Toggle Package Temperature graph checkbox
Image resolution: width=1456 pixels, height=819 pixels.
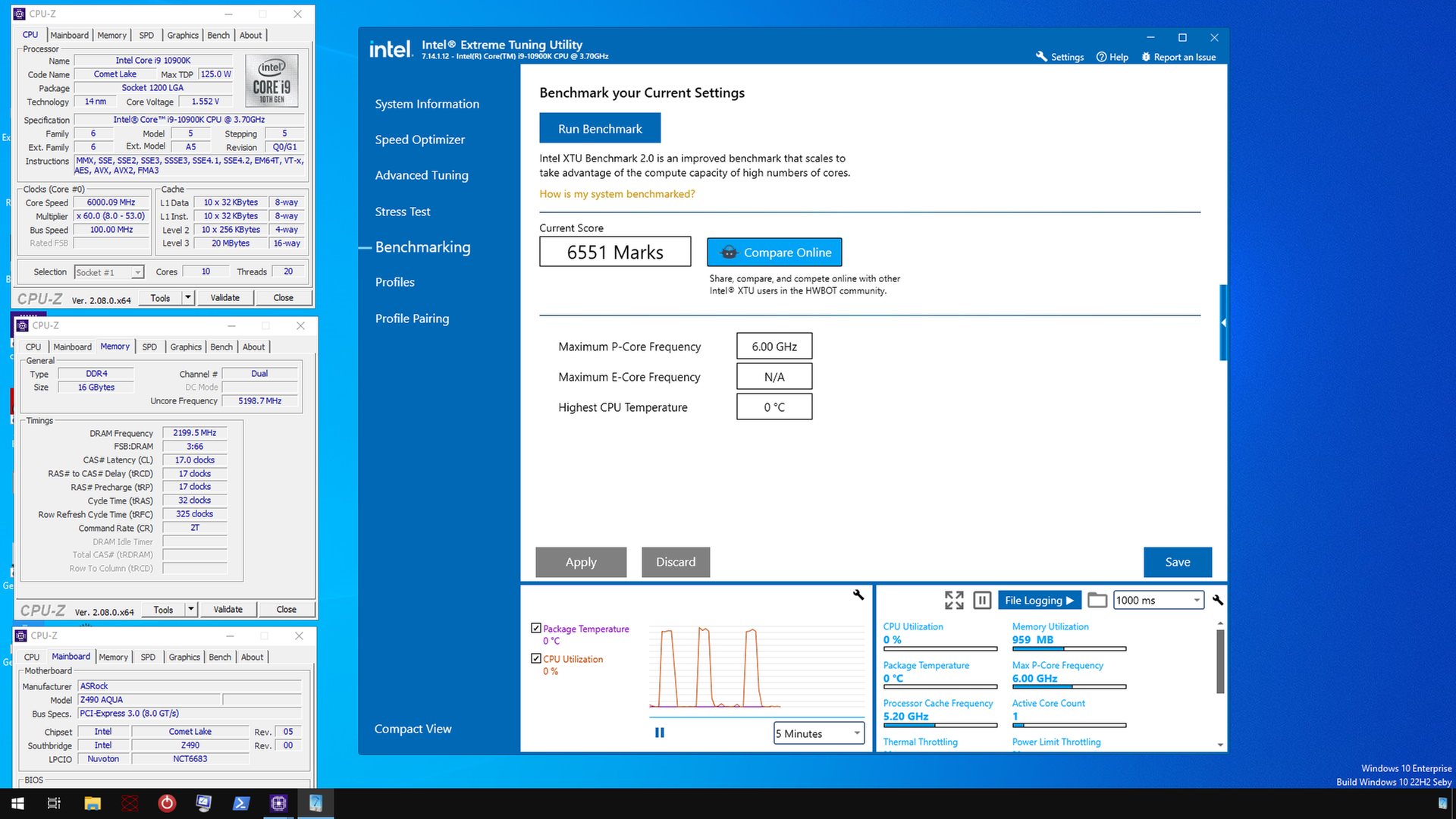536,628
